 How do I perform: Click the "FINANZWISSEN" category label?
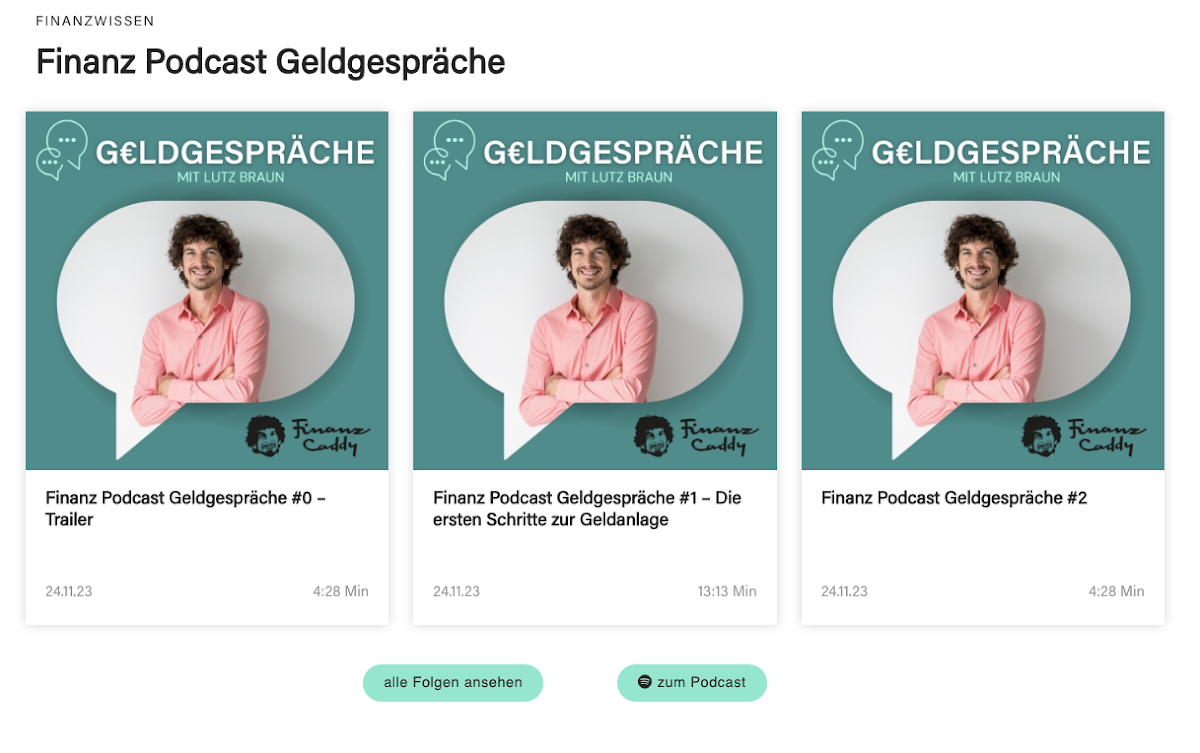[x=95, y=21]
